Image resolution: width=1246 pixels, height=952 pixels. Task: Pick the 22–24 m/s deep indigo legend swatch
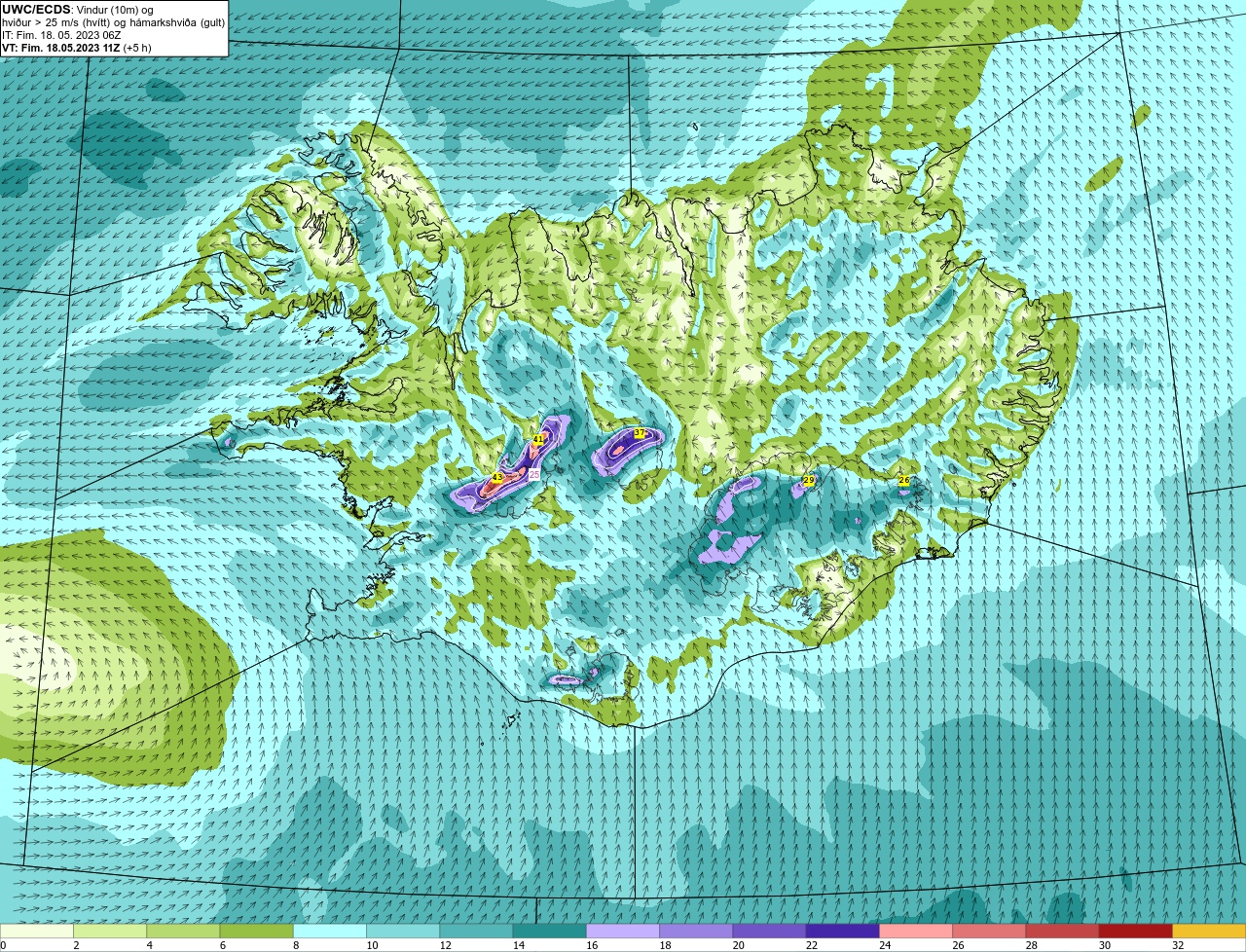click(843, 931)
